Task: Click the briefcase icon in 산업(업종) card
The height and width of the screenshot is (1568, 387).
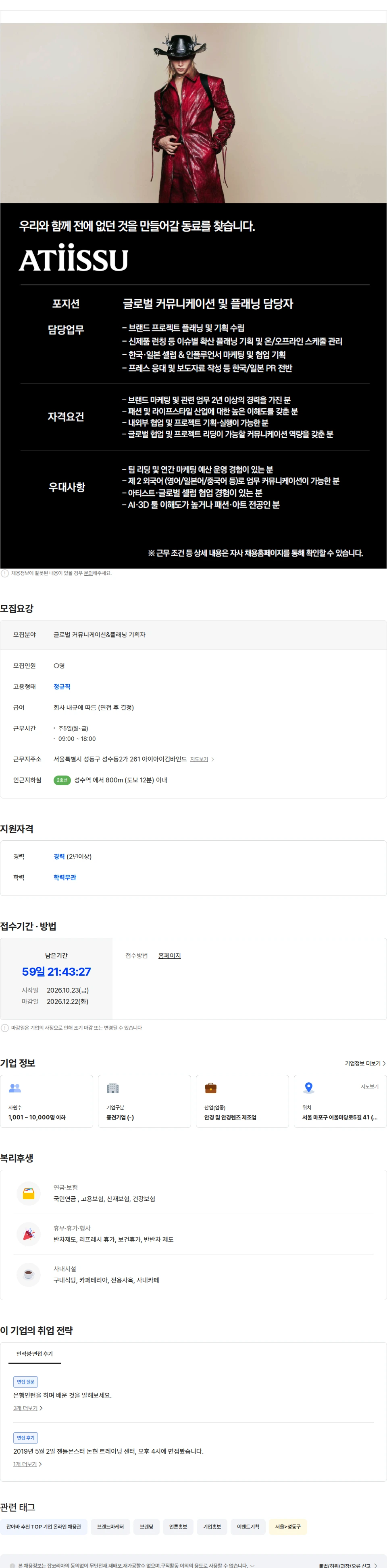Action: coord(210,1088)
